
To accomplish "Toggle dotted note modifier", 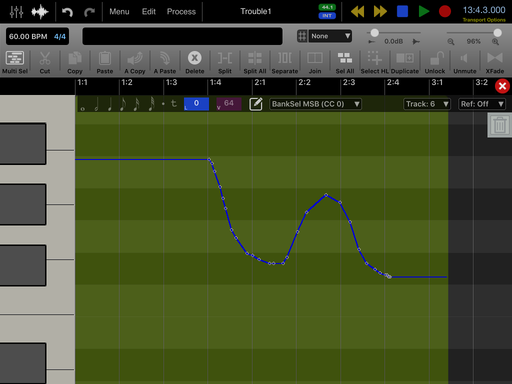I will [x=163, y=104].
